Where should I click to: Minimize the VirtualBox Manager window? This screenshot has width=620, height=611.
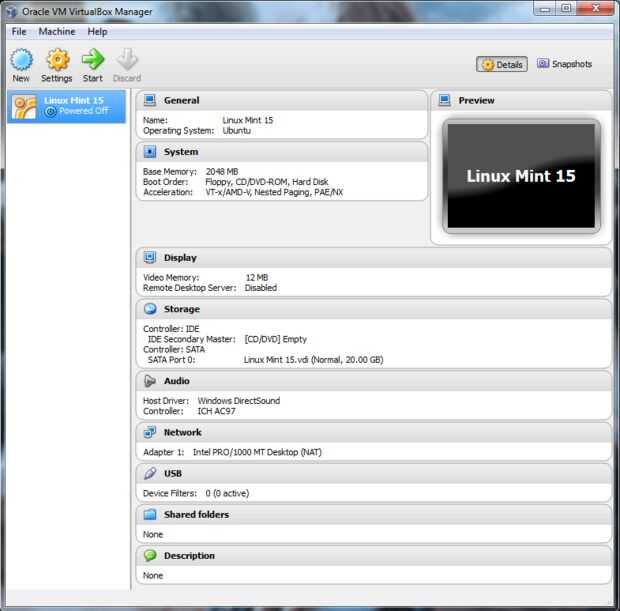click(544, 8)
